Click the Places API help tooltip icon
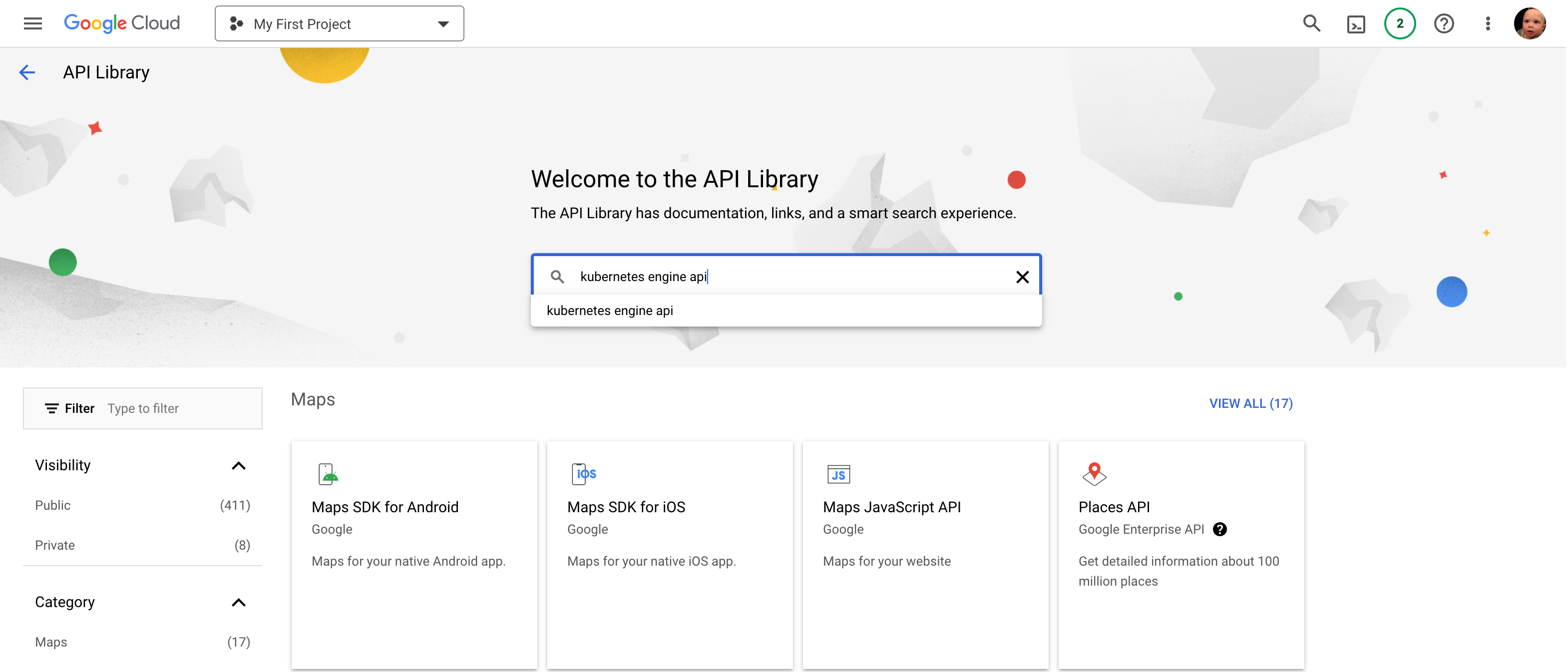The image size is (1568, 672). (1220, 529)
